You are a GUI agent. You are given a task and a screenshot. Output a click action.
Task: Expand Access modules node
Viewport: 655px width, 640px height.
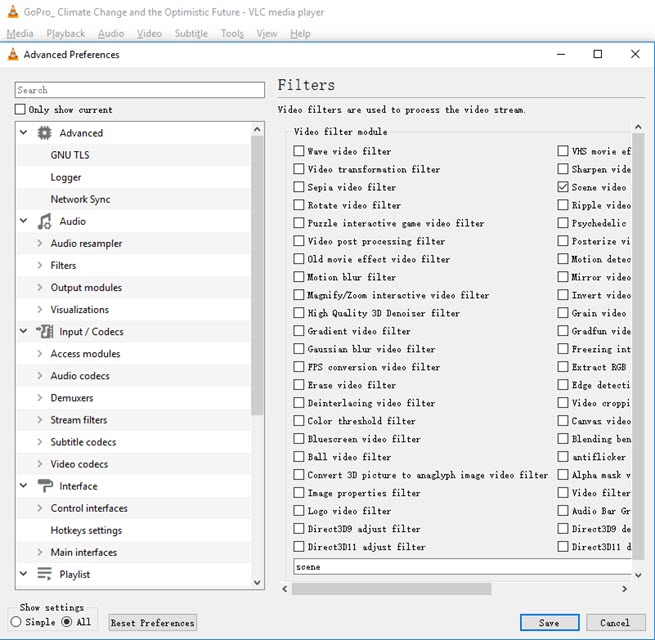[x=40, y=353]
